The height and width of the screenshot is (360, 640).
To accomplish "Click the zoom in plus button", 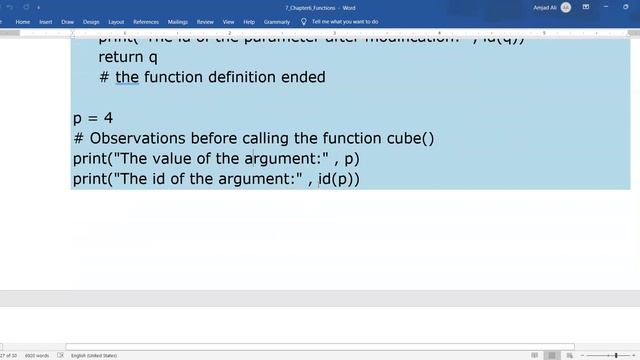I will pos(633,356).
